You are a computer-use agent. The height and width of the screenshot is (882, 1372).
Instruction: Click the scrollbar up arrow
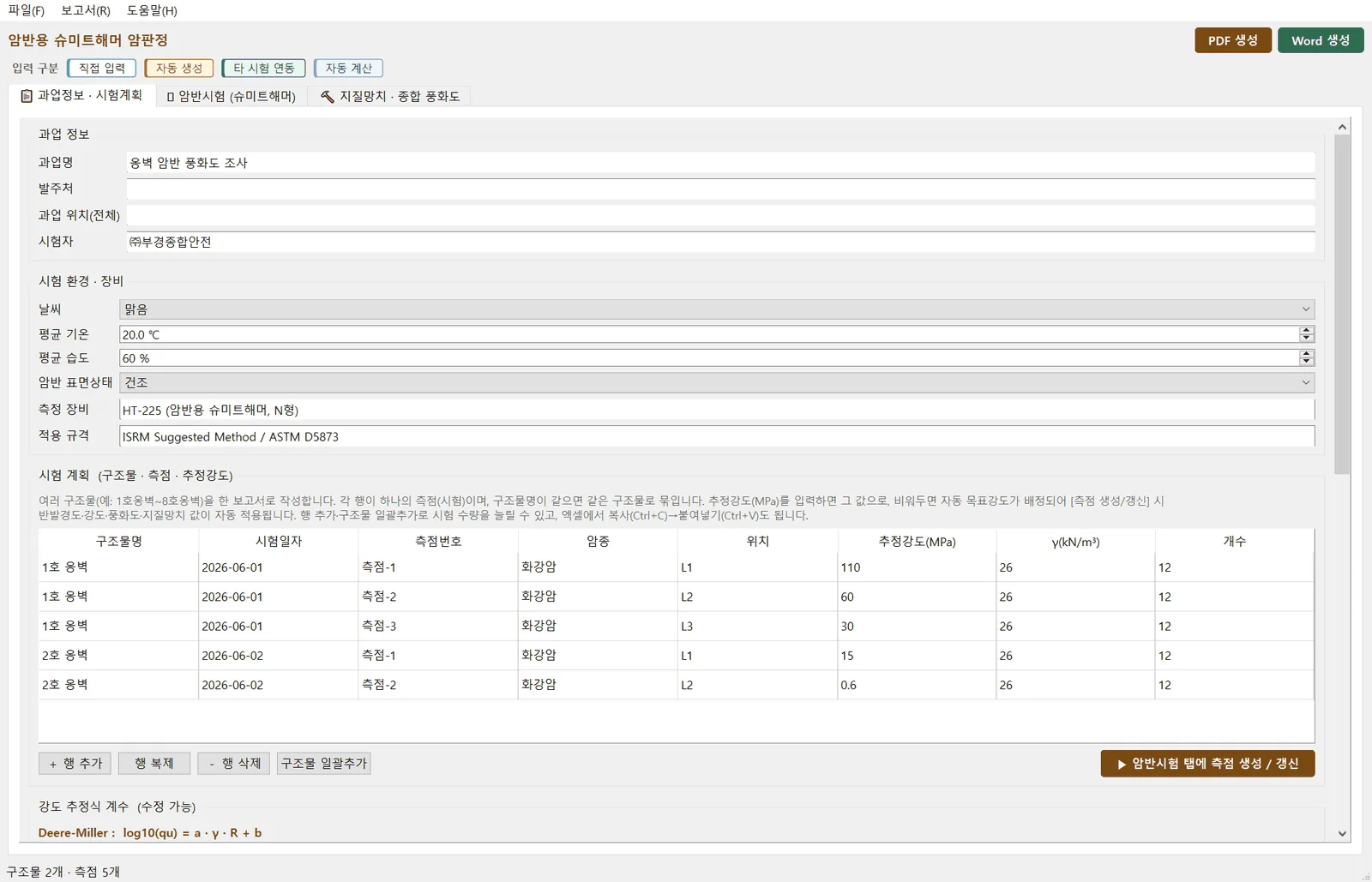click(x=1342, y=127)
